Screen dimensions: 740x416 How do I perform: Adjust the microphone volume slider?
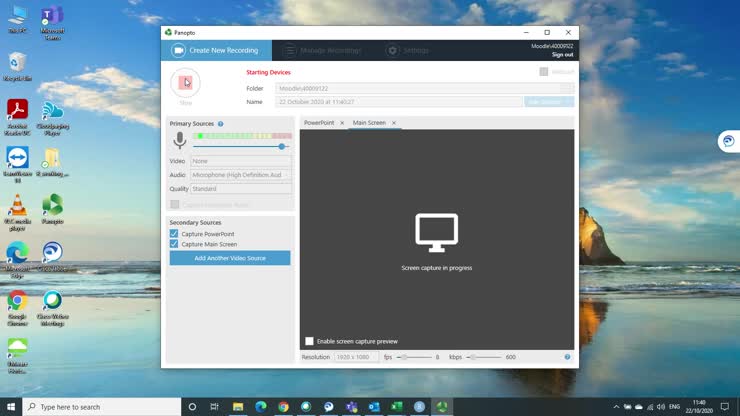[x=282, y=146]
